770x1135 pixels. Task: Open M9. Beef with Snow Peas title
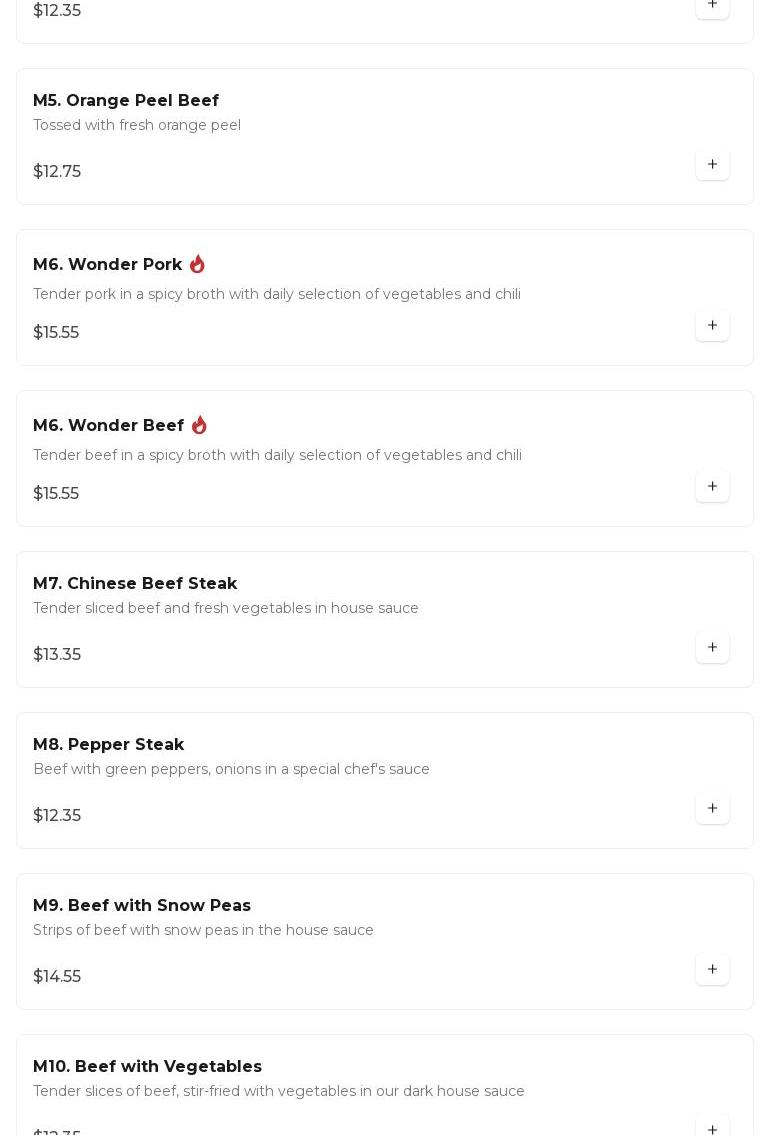(142, 905)
